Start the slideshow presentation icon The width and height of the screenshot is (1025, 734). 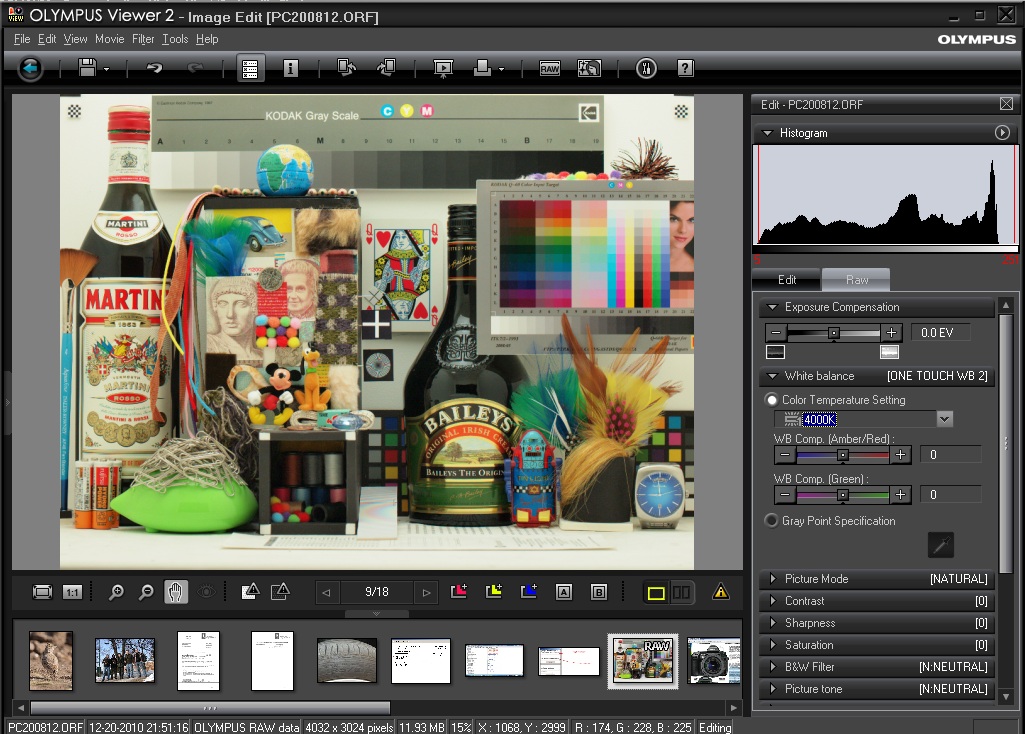pyautogui.click(x=443, y=68)
